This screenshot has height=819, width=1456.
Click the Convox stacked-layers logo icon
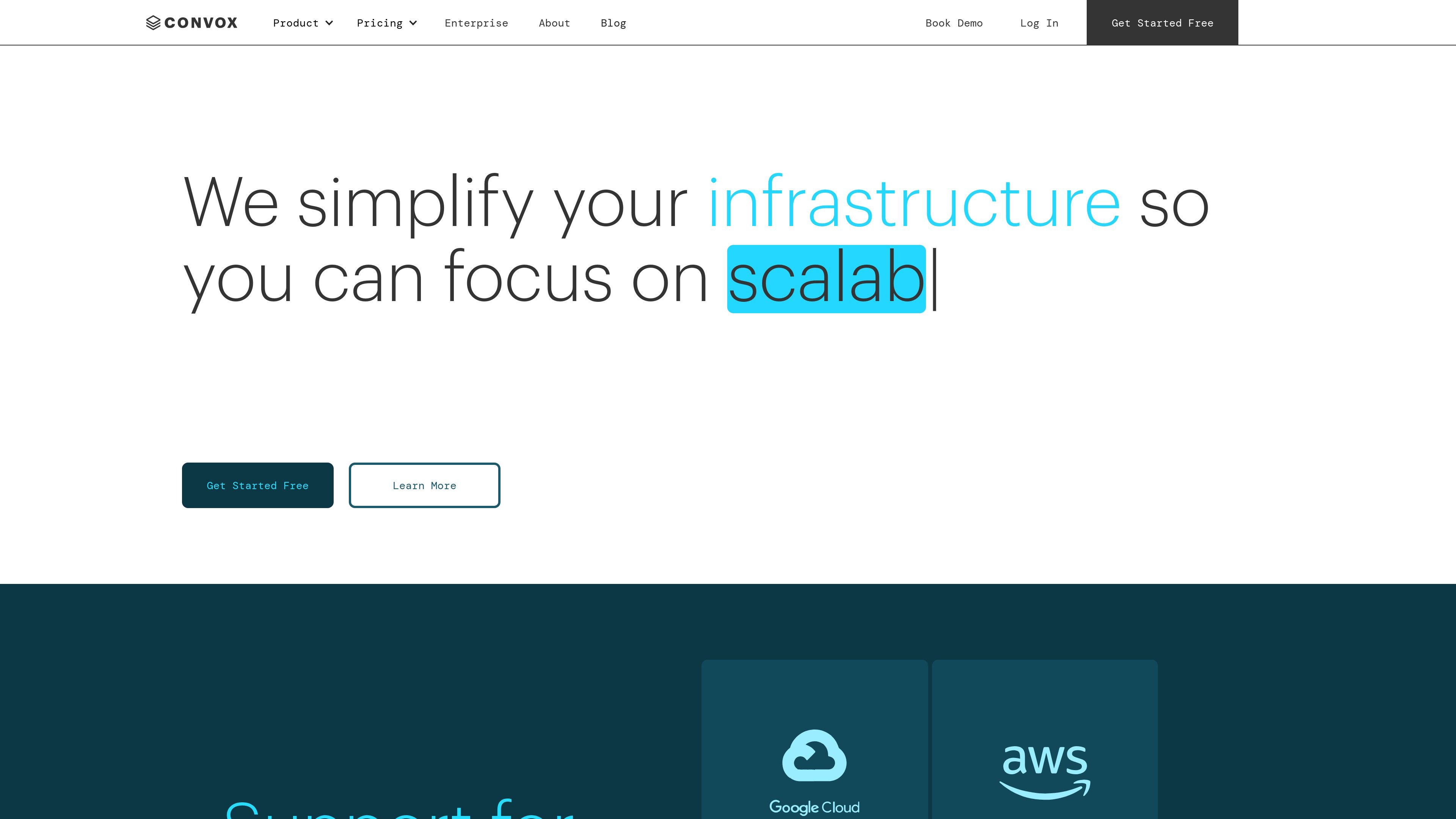click(x=153, y=23)
